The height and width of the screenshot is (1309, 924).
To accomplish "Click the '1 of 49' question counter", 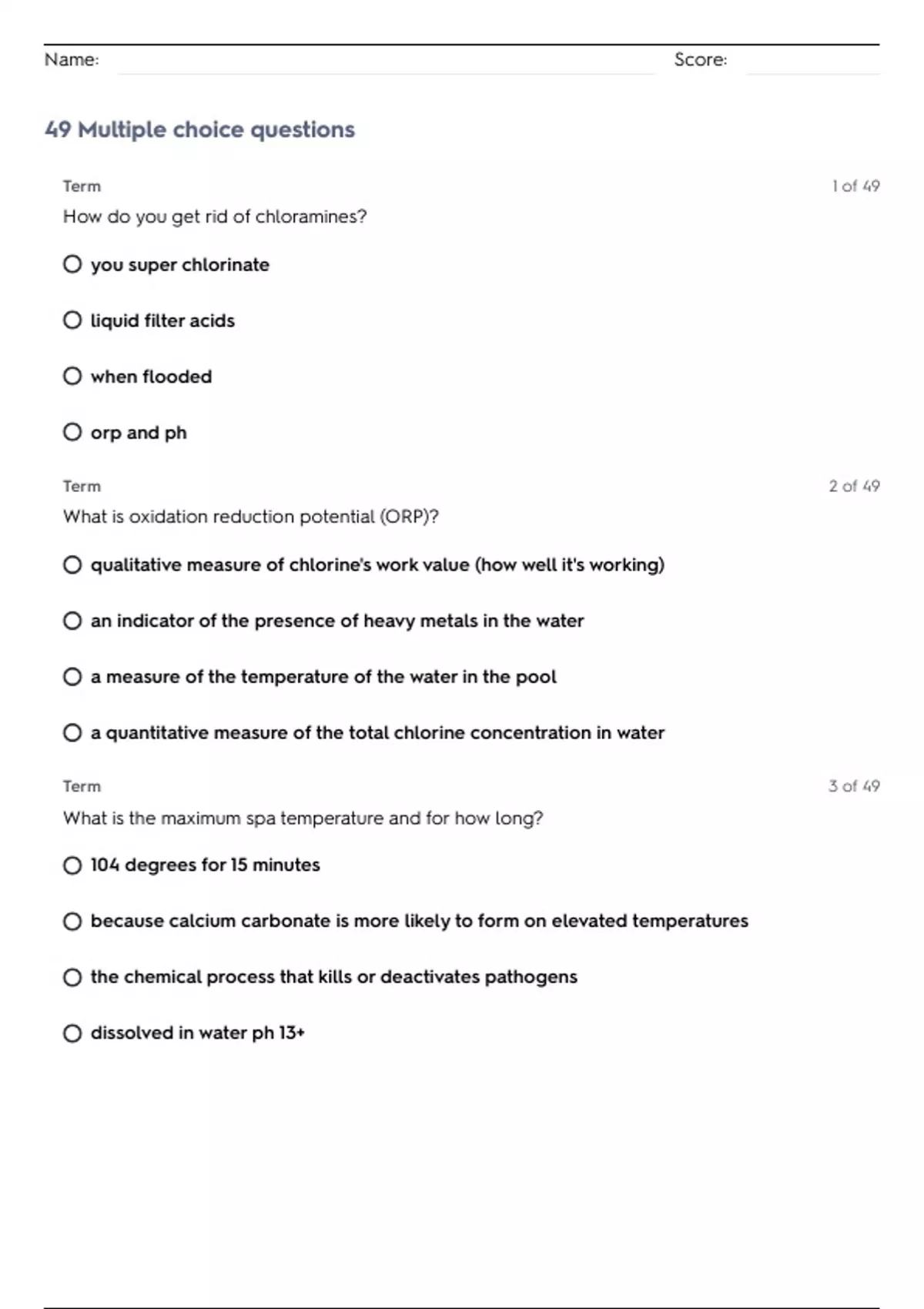I will point(855,186).
